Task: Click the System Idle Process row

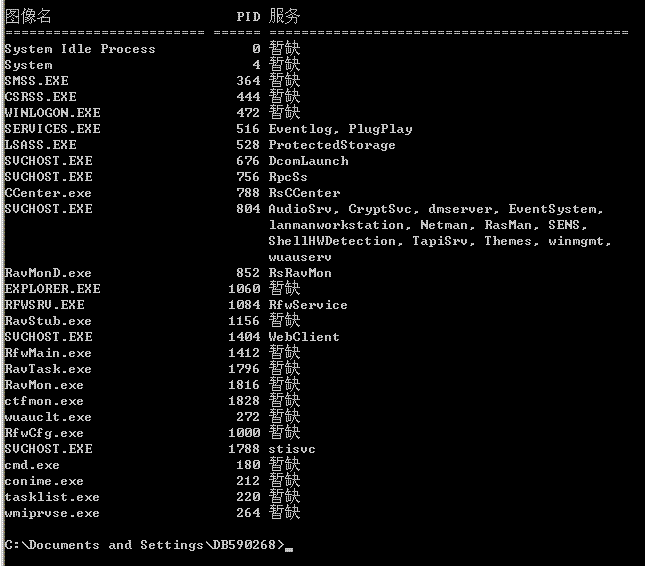Action: (80, 49)
